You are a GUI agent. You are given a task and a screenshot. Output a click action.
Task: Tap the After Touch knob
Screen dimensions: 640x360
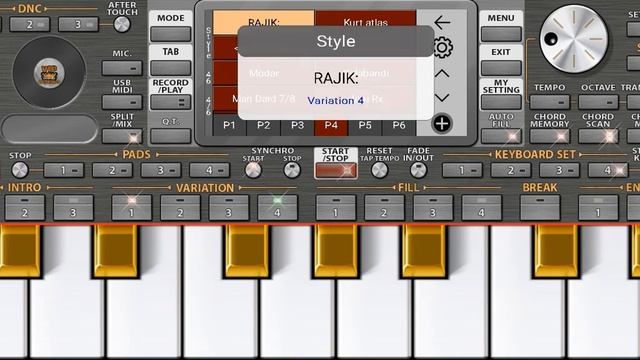[x=122, y=24]
